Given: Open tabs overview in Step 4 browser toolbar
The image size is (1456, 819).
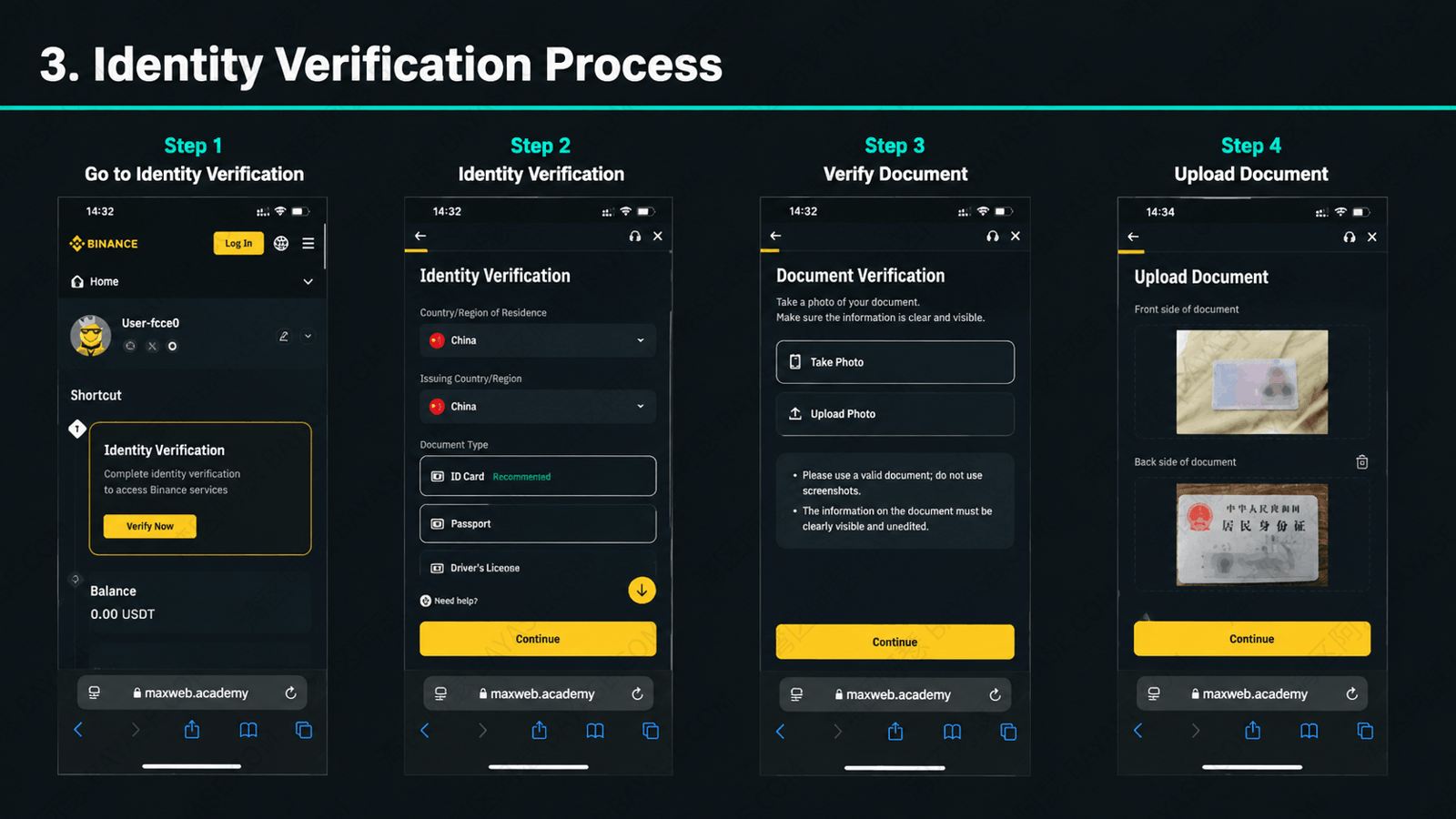Looking at the screenshot, I should (1365, 731).
